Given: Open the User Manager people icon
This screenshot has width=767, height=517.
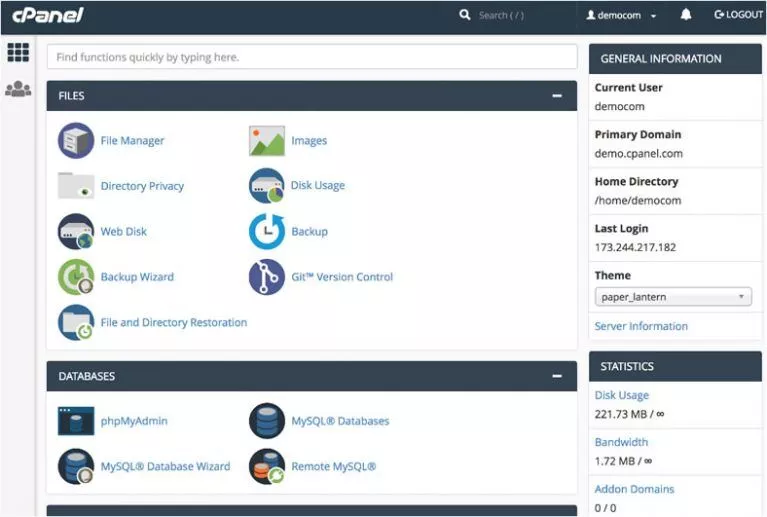Looking at the screenshot, I should coord(18,89).
